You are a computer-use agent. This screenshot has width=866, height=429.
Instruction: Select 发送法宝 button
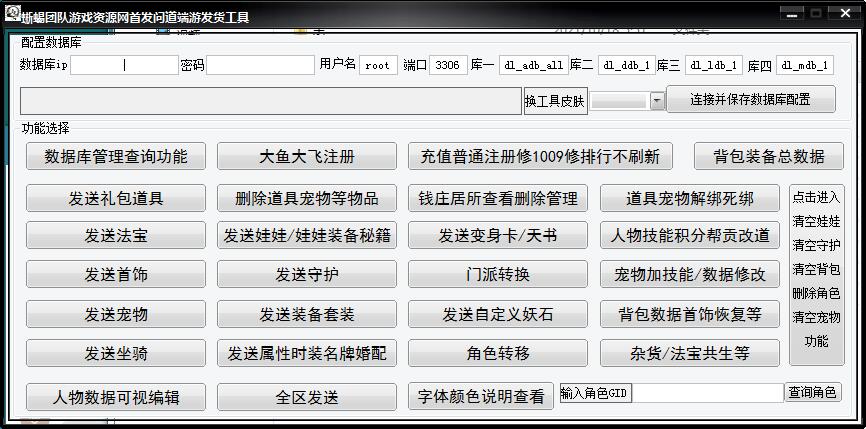point(116,236)
